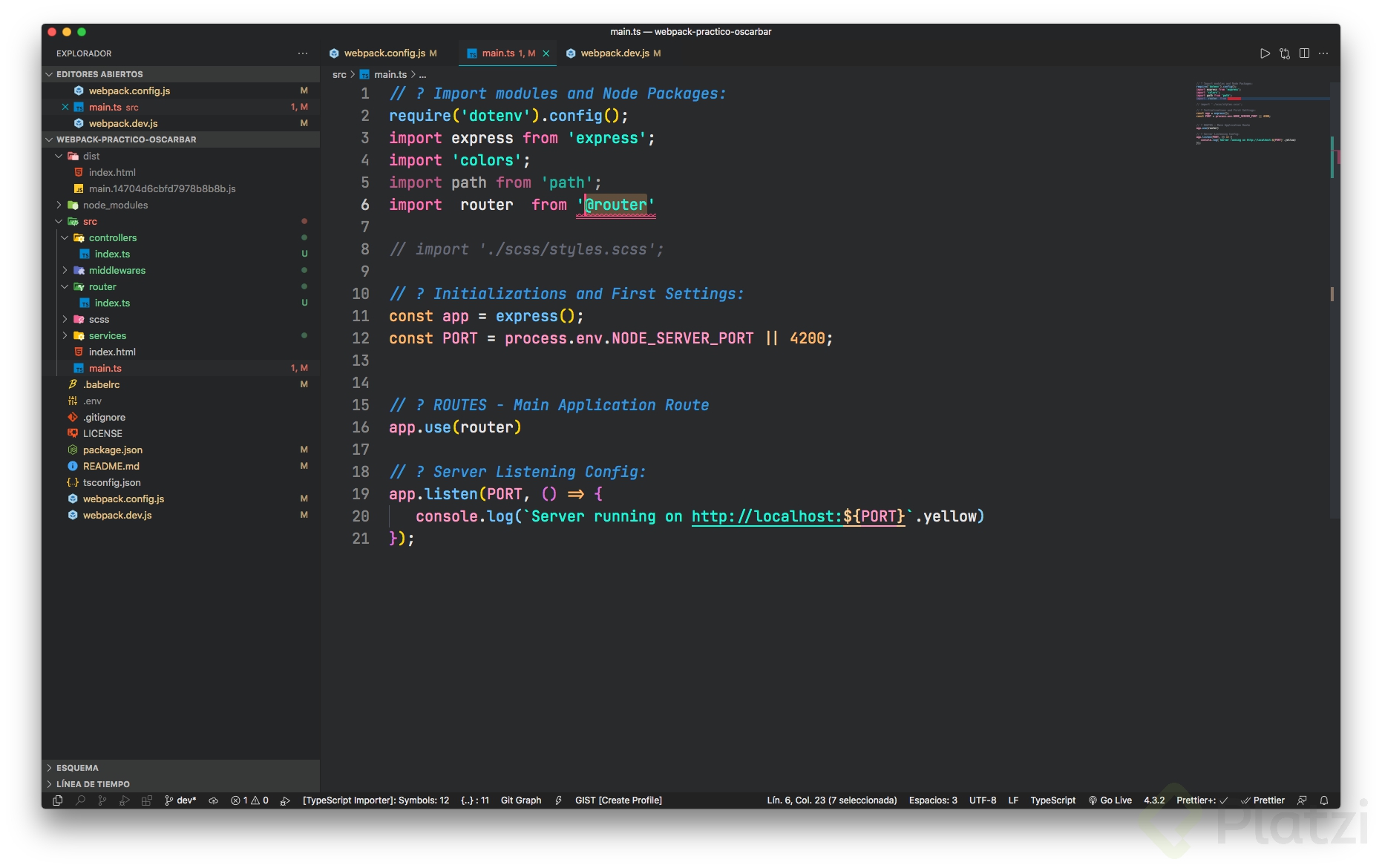Split the editor with the split icon
Viewport: 1382px width, 868px height.
pyautogui.click(x=1304, y=53)
